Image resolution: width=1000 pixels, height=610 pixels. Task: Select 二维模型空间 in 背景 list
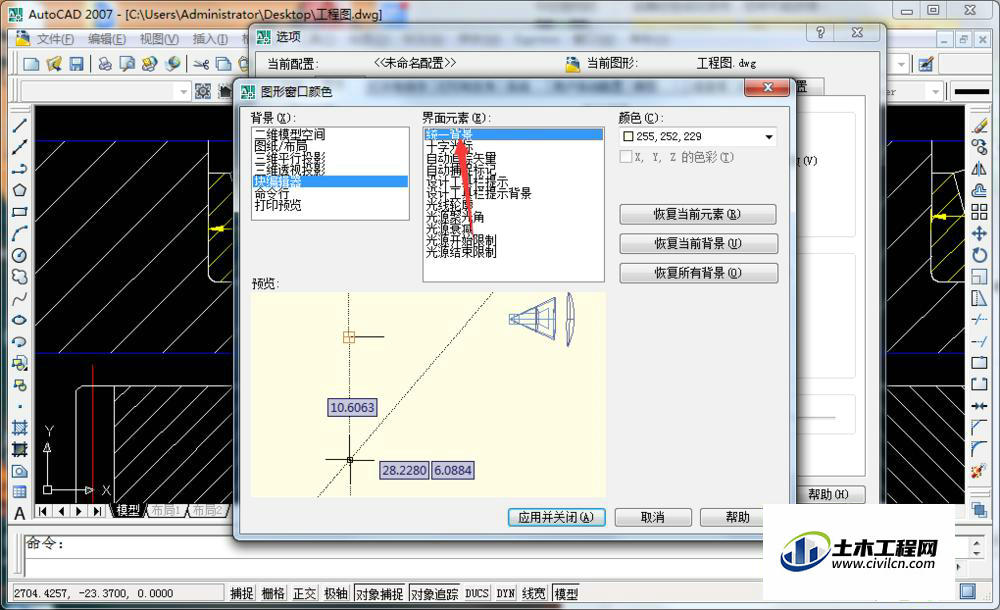[x=290, y=134]
